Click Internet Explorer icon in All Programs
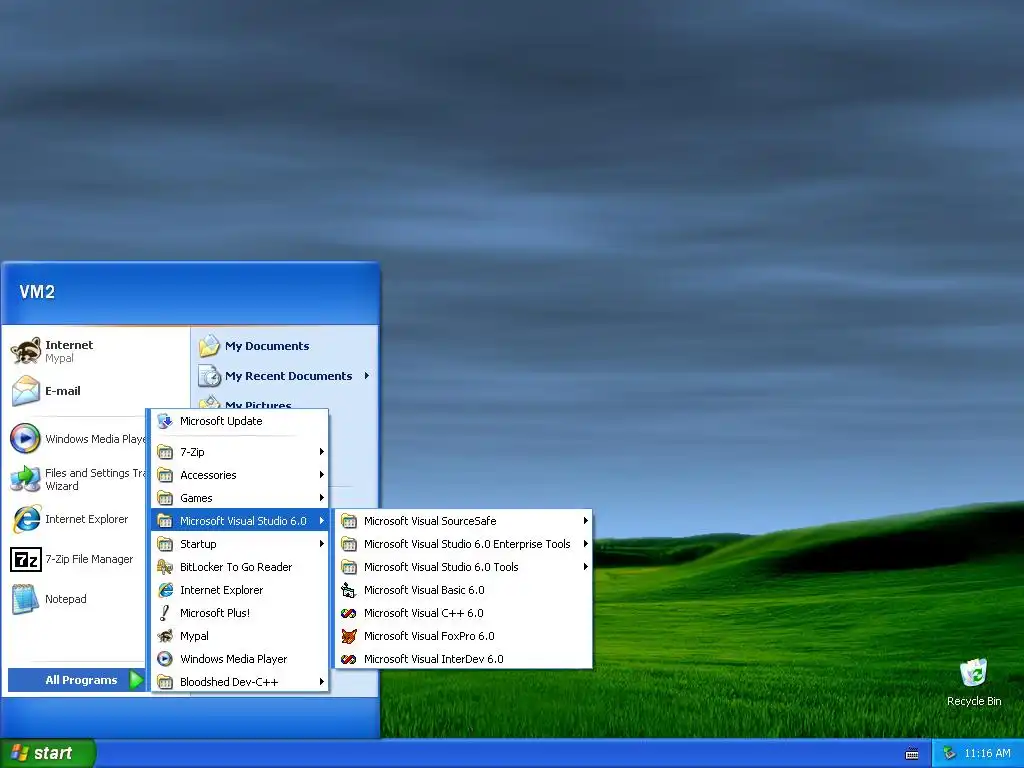 (x=165, y=590)
